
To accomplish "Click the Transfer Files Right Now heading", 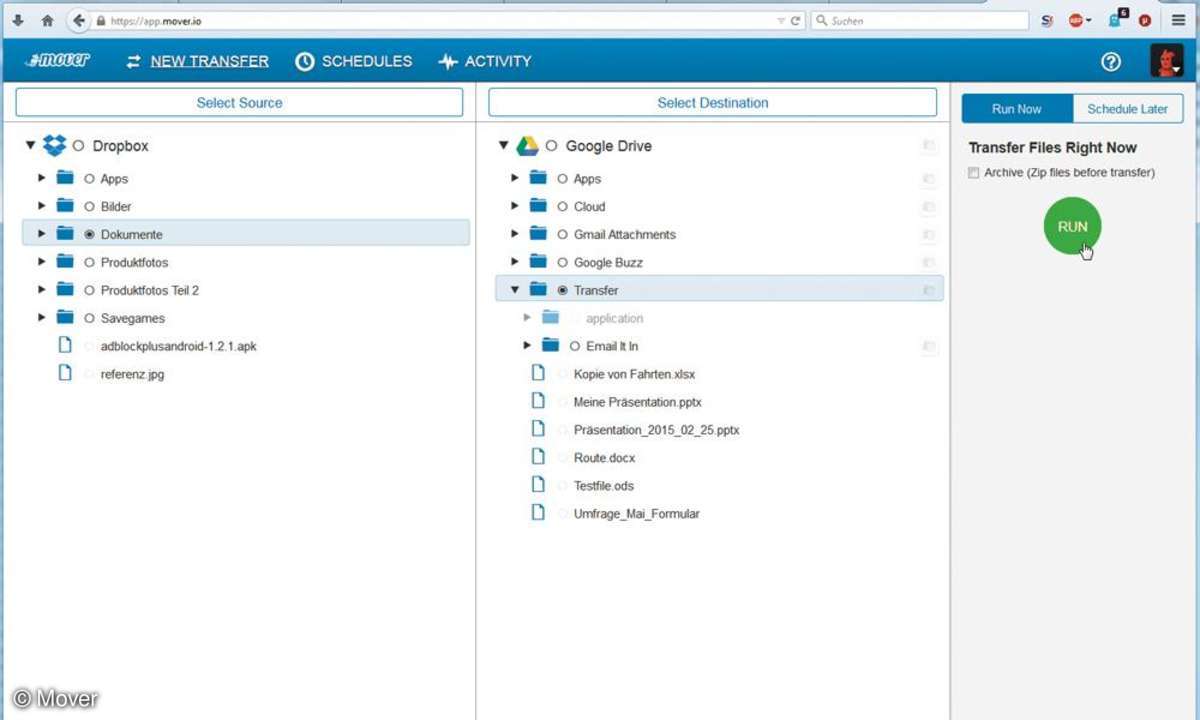I will coord(1053,147).
